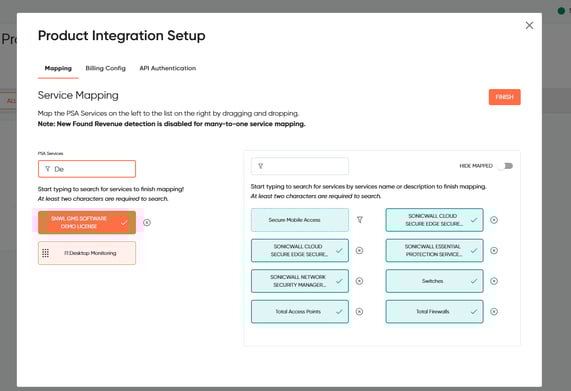Close the Product Integration Setup dialog
571x391 pixels.
529,25
